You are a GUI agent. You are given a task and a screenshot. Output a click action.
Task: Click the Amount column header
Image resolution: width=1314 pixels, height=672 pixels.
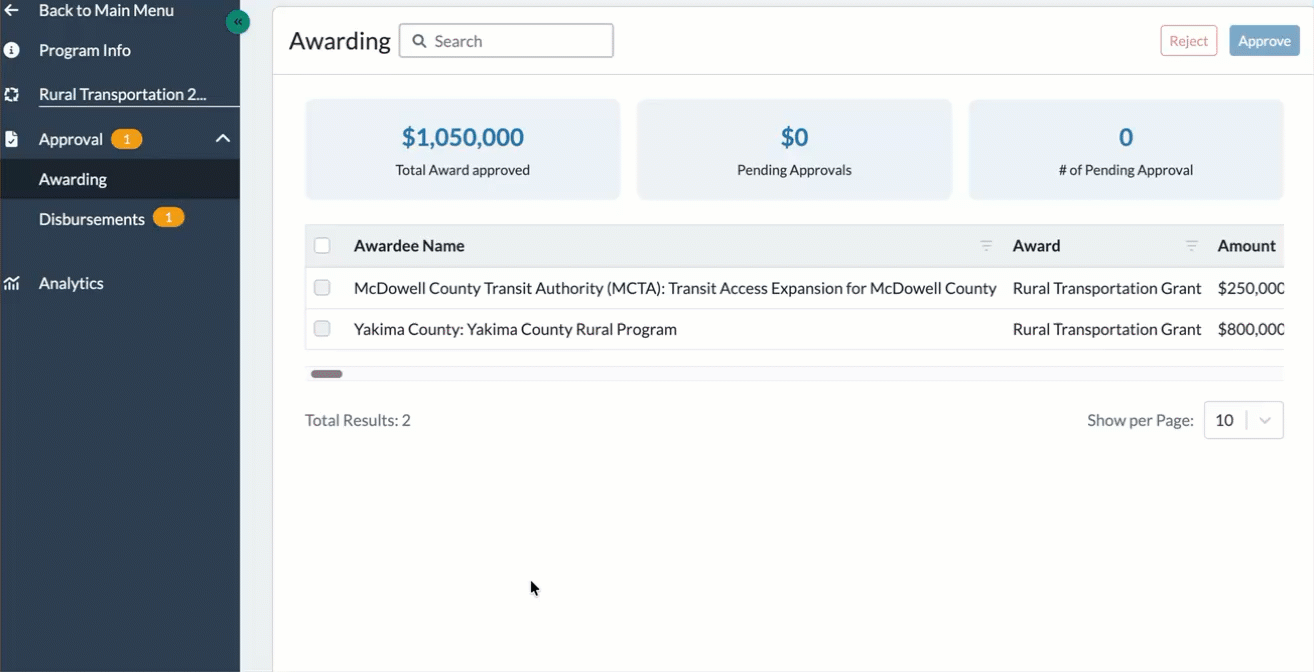coord(1247,246)
